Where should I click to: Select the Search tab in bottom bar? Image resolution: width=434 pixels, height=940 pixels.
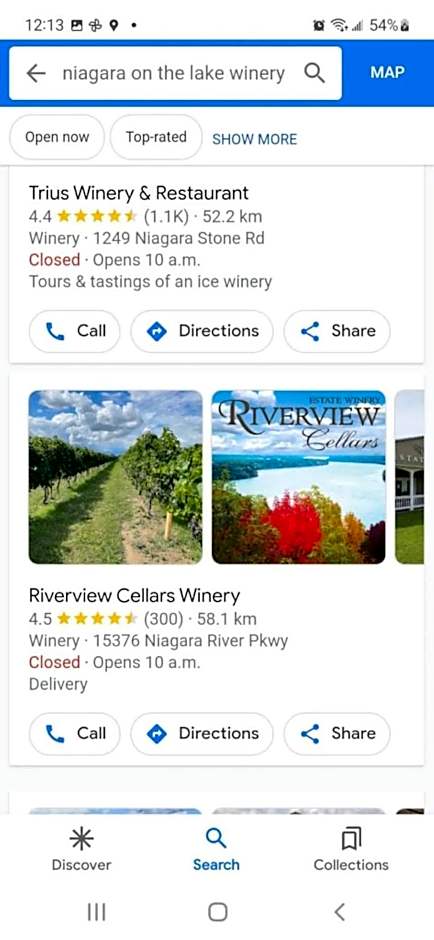click(216, 849)
